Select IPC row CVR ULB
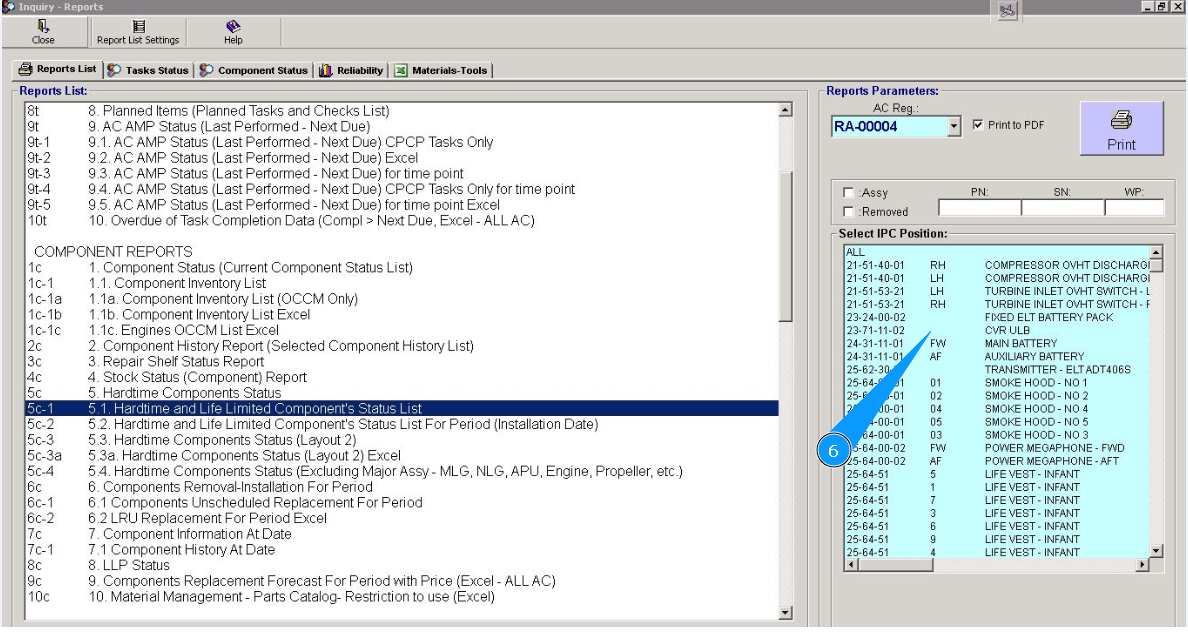1188x633 pixels. click(997, 331)
